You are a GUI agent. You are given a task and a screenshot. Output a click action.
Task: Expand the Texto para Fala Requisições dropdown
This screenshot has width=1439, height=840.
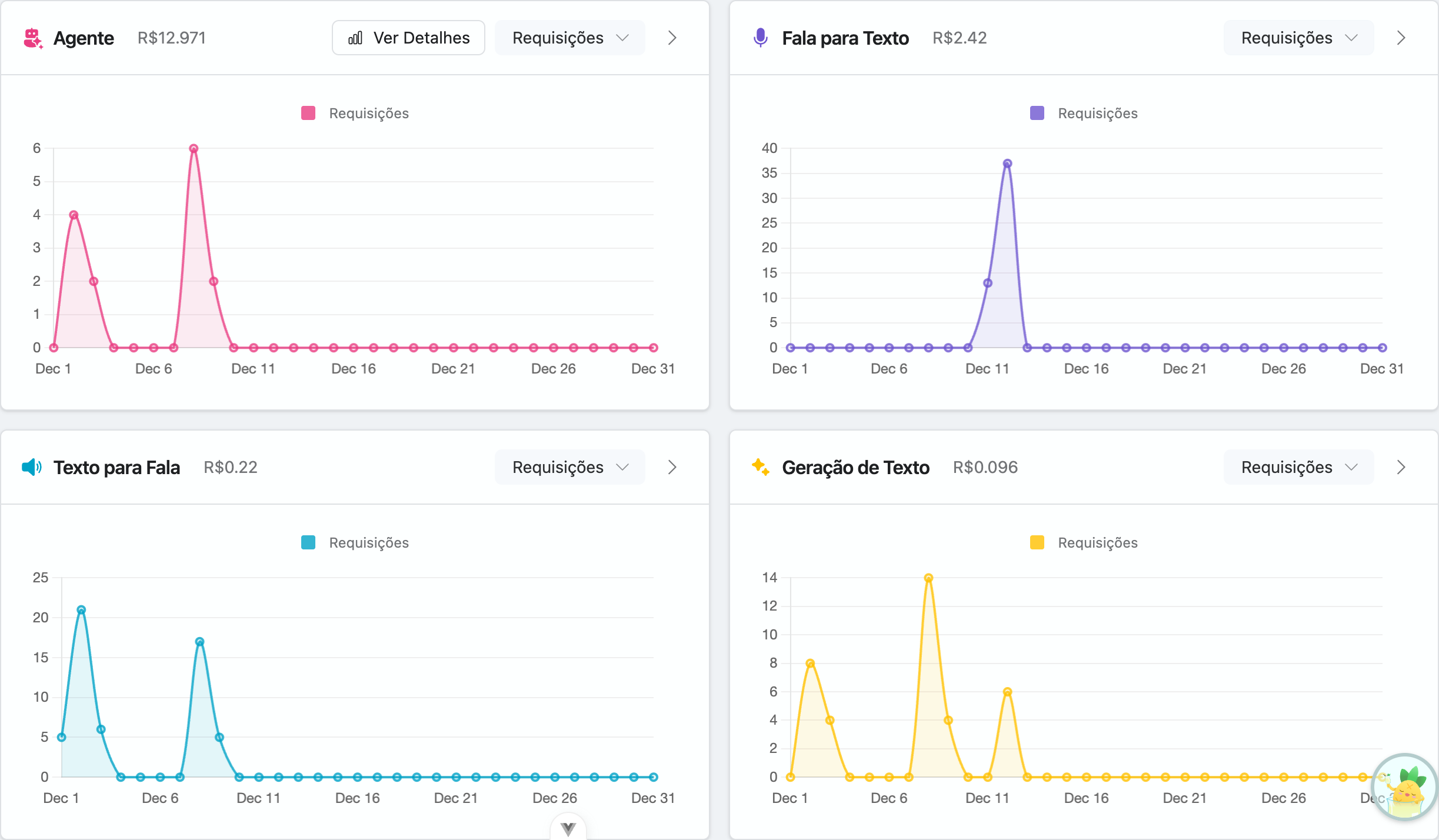coord(569,467)
